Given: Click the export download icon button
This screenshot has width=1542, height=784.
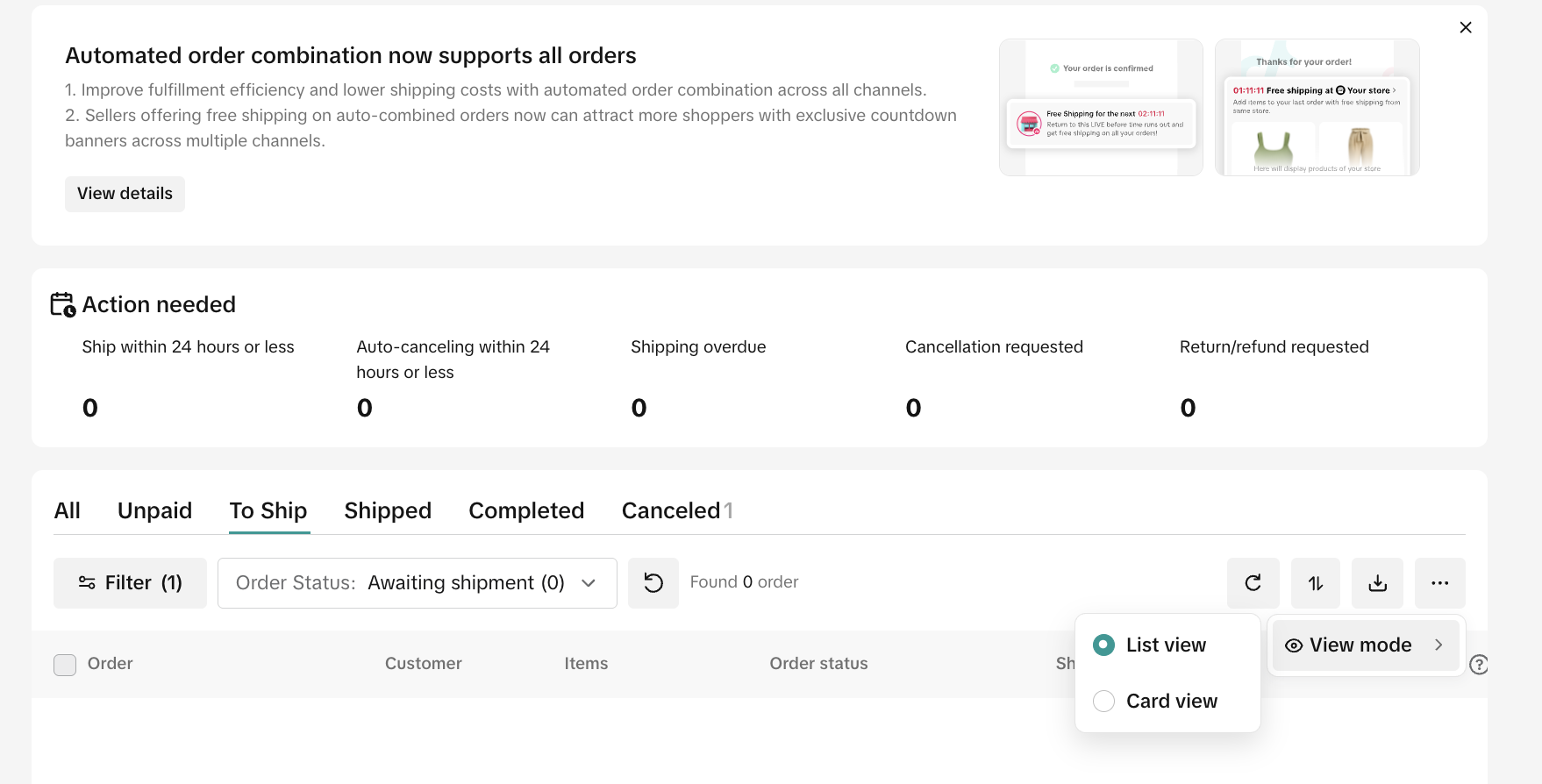Looking at the screenshot, I should [1377, 583].
